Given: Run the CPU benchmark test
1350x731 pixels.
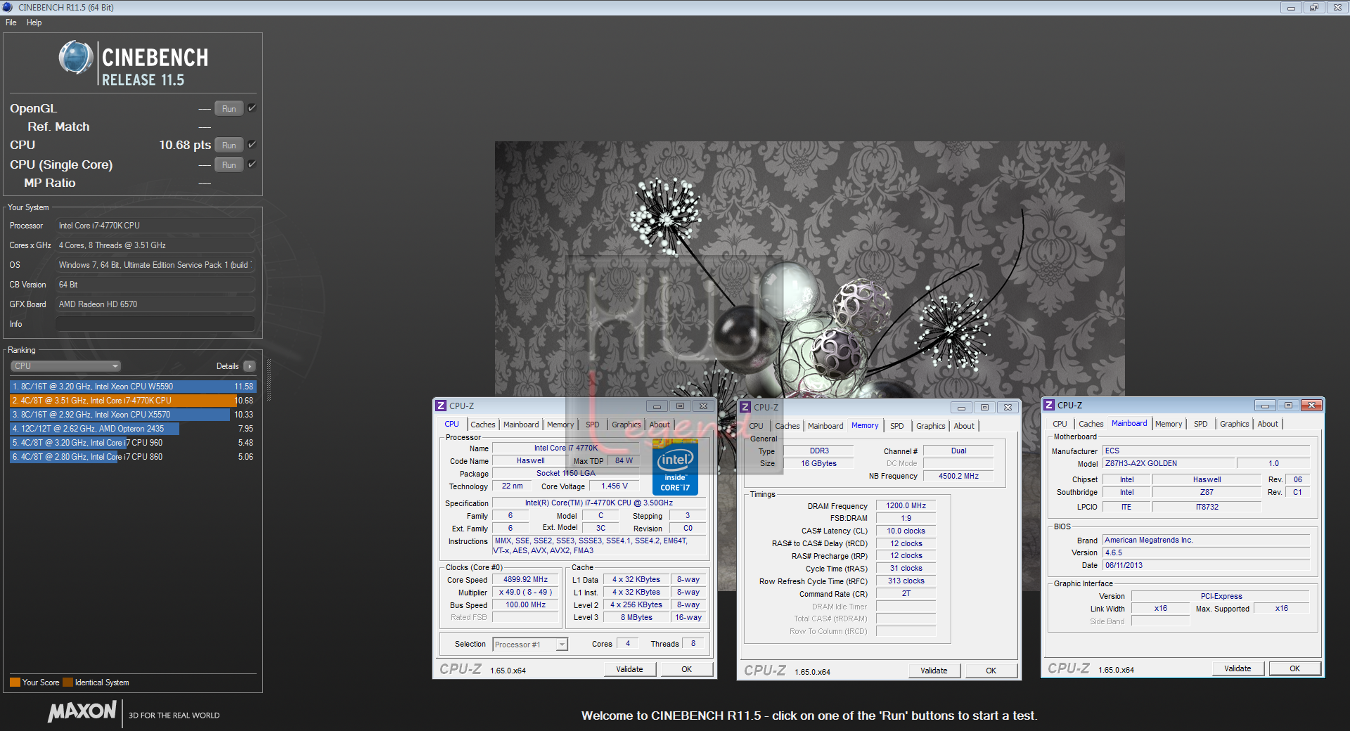Looking at the screenshot, I should [229, 145].
